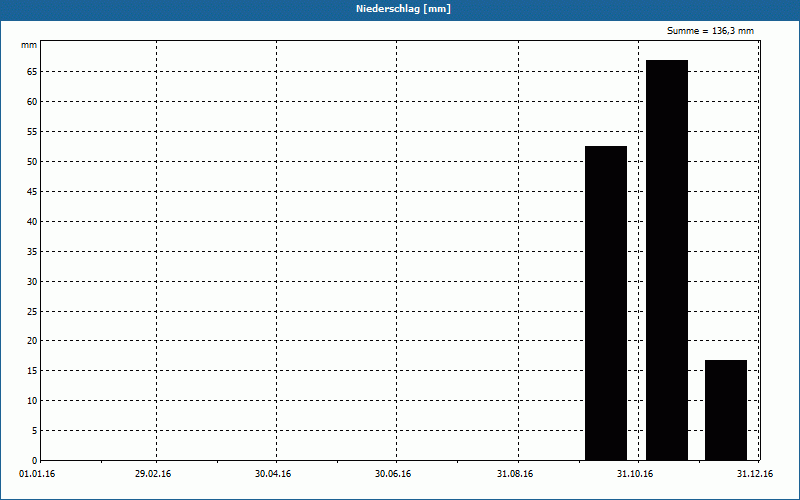Click the 40 value on y-axis

32,222
